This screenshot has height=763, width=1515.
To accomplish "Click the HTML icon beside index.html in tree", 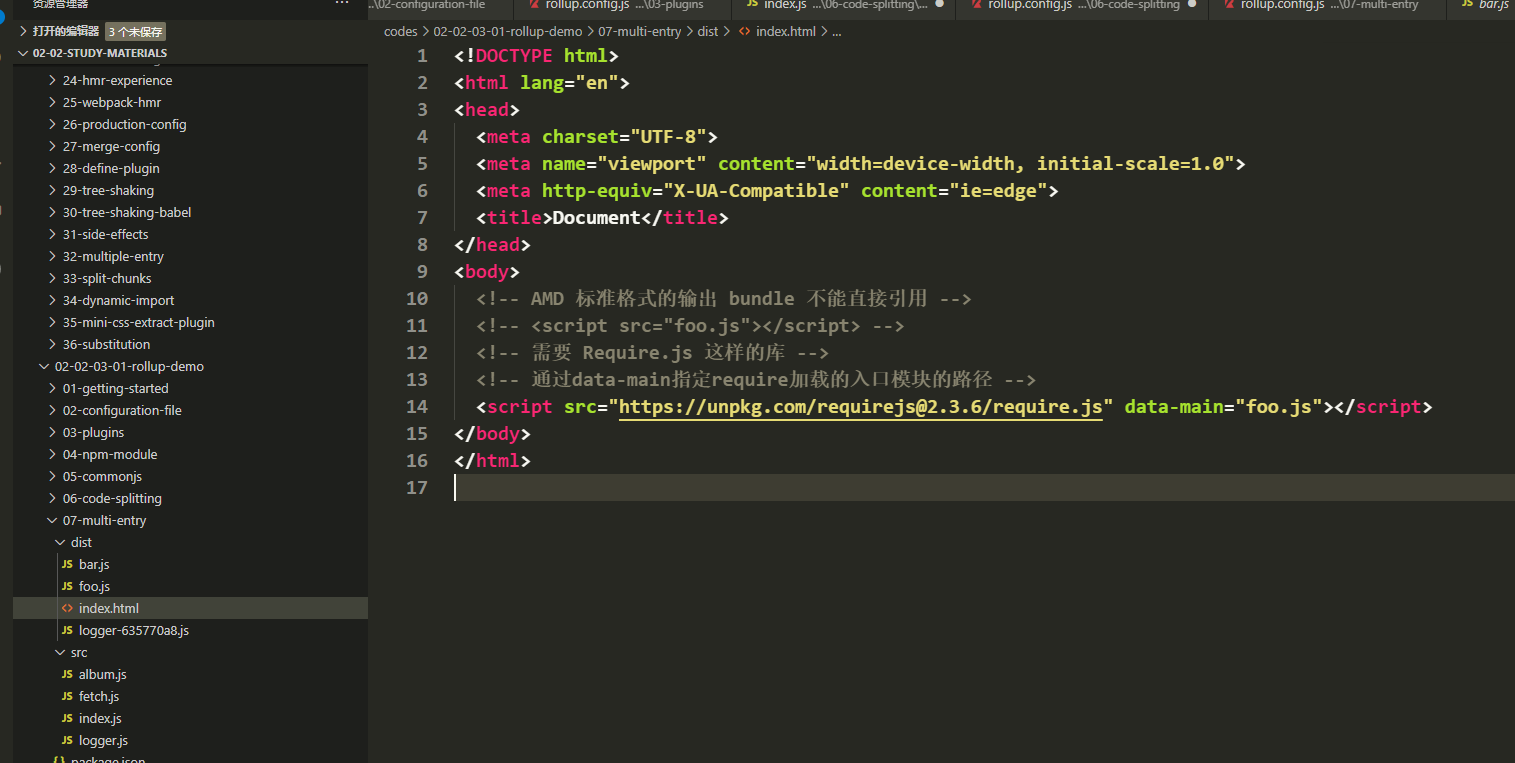I will (67, 609).
